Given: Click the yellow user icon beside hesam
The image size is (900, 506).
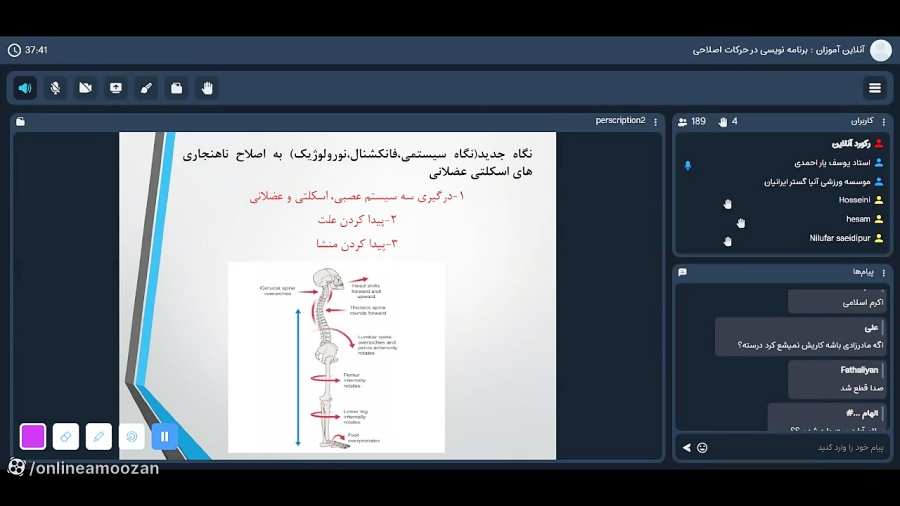Looking at the screenshot, I should (879, 219).
